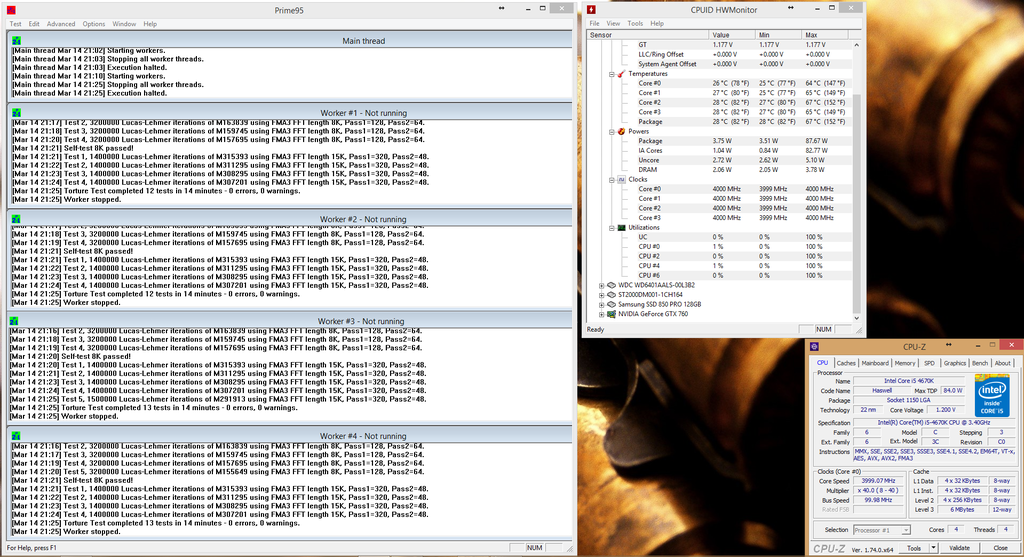Click the Worker #3 window icon
This screenshot has height=557, width=1024.
(16, 321)
